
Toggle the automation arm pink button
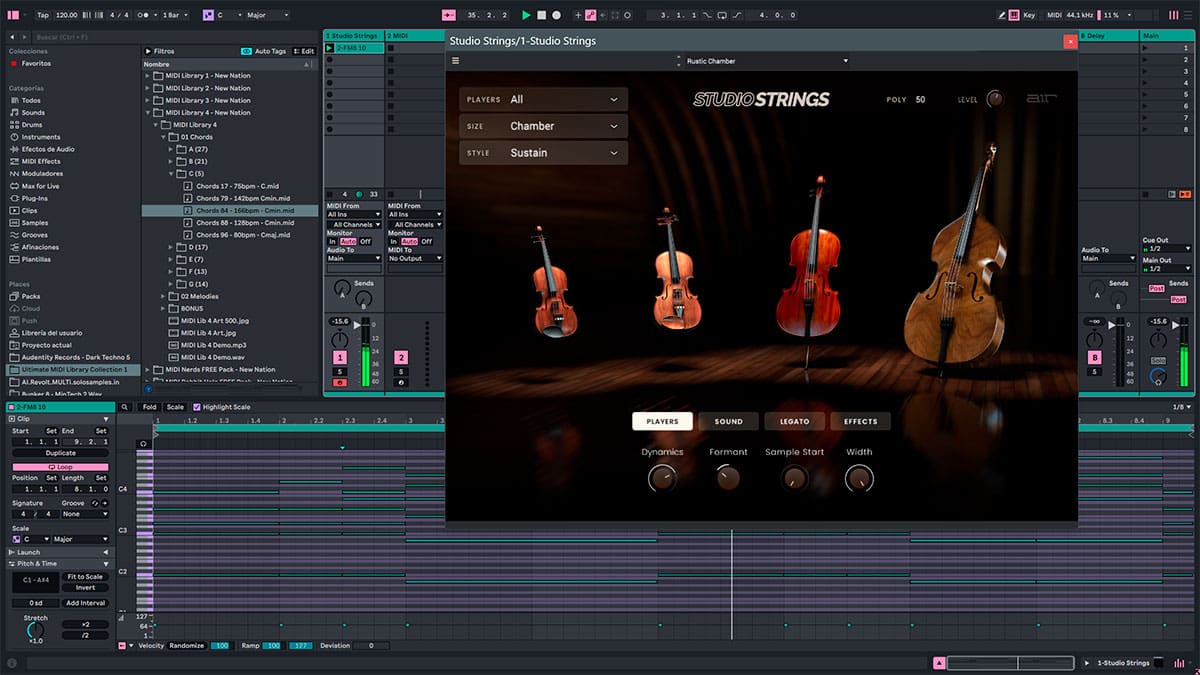(x=591, y=15)
